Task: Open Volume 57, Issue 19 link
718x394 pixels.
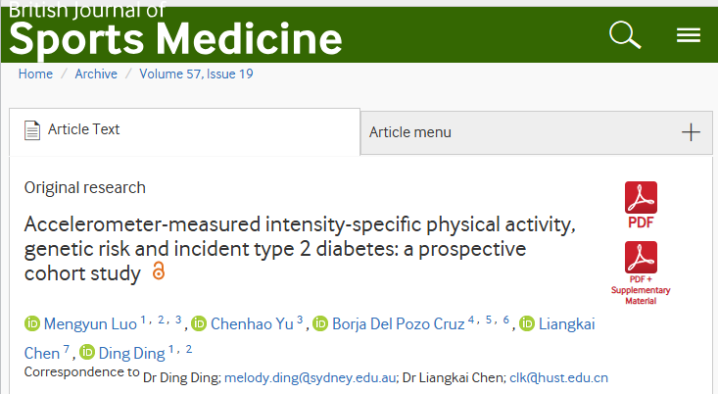Action: click(x=196, y=74)
